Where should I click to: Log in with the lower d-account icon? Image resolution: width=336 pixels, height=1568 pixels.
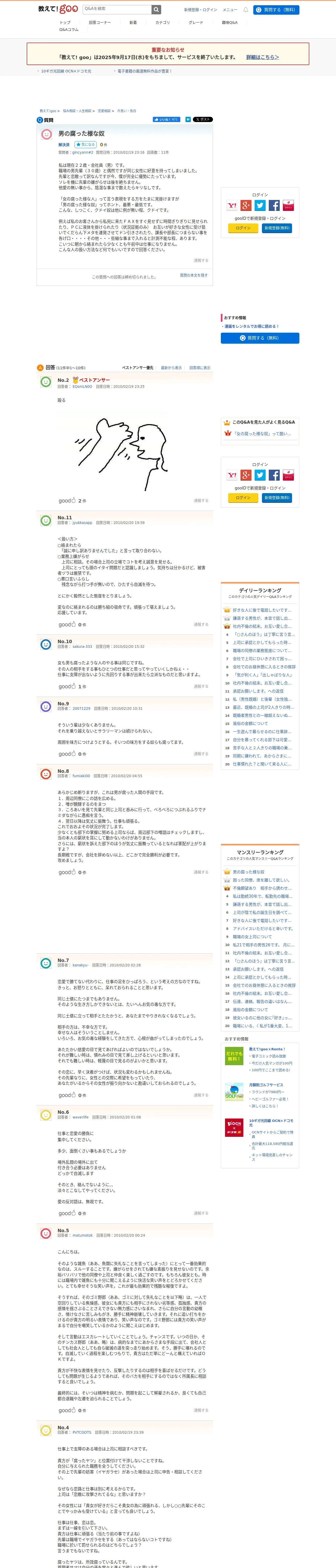pyautogui.click(x=288, y=475)
